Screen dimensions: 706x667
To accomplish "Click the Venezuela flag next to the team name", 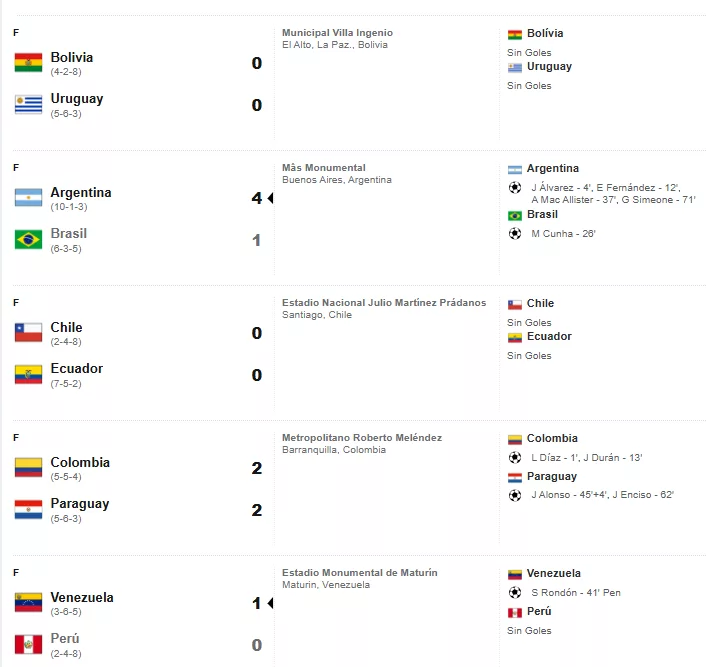I will [28, 603].
